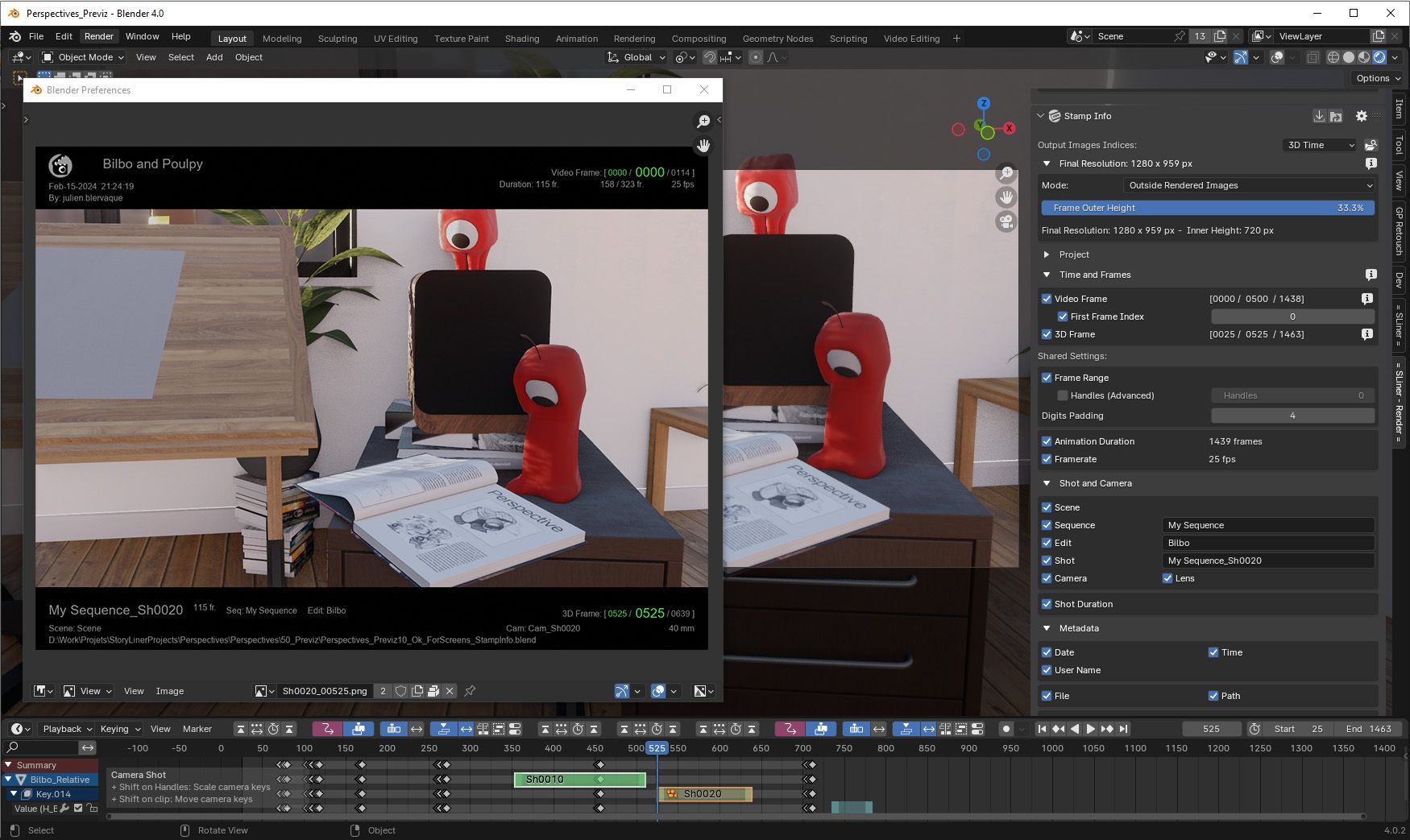Click the Options button in viewport header

[1378, 78]
